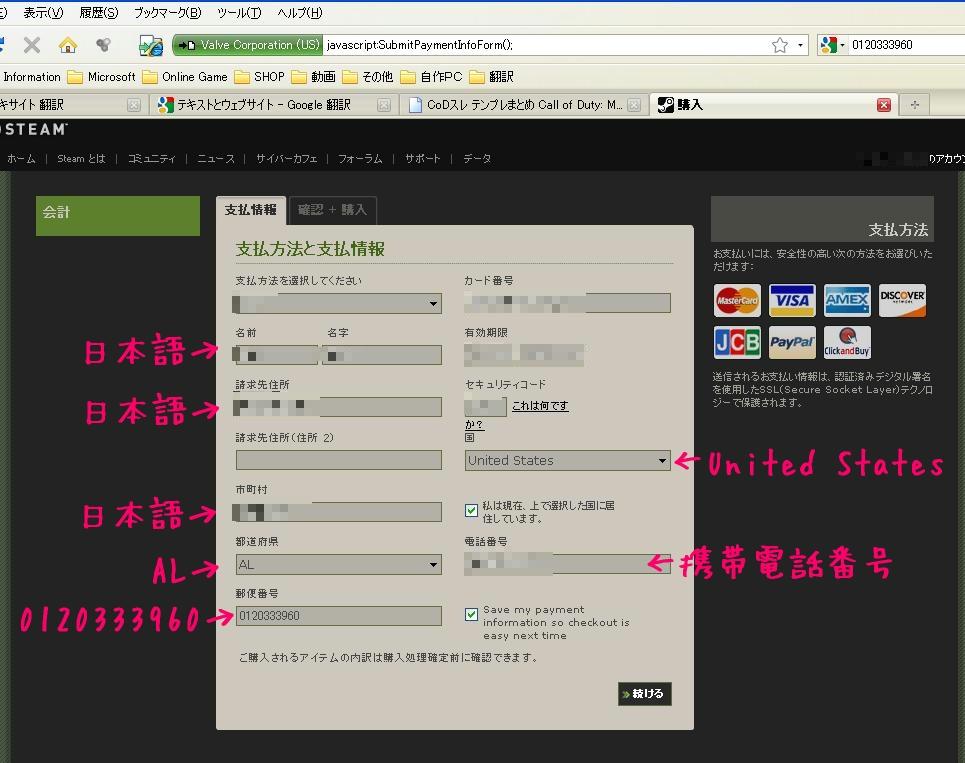Close the Google 翻訳 tab

coord(383,105)
